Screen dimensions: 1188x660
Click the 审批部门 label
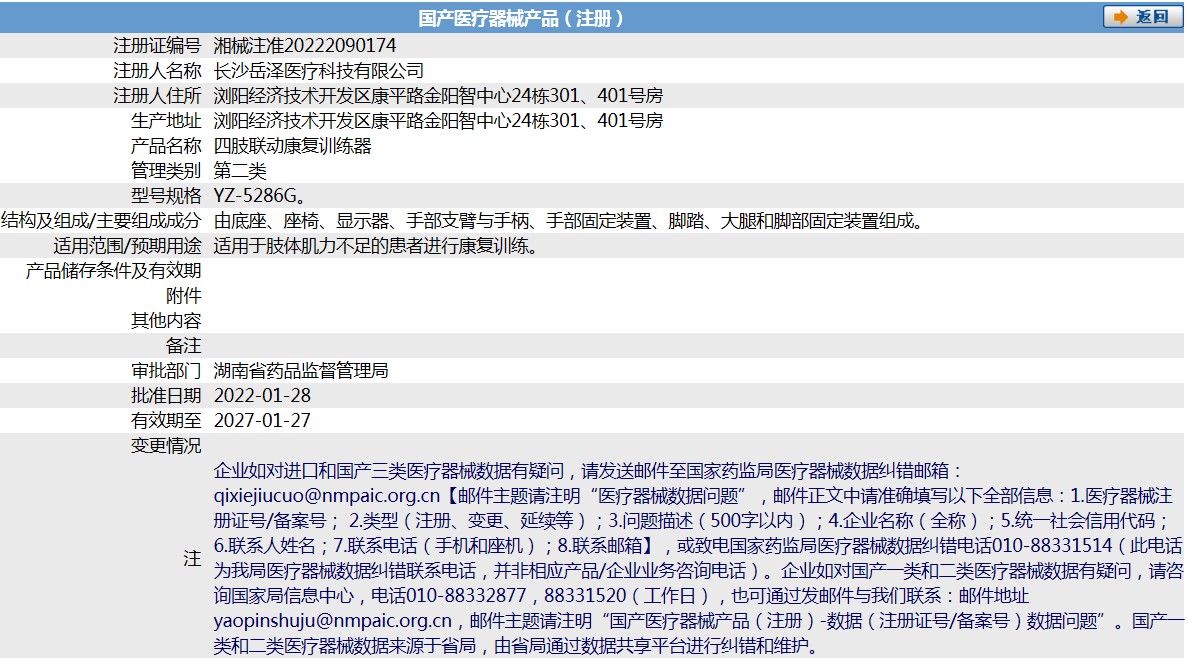(x=166, y=371)
